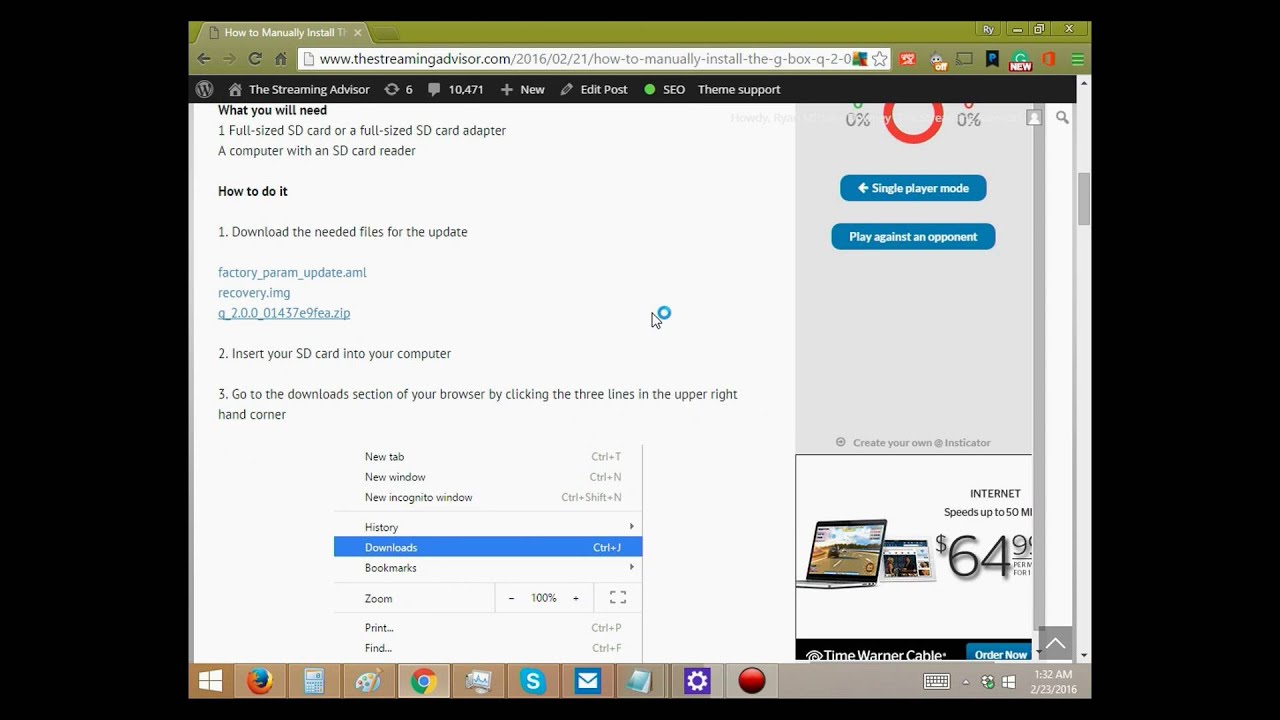Click the laptop image in internet ad
The width and height of the screenshot is (1280, 720).
[x=842, y=553]
